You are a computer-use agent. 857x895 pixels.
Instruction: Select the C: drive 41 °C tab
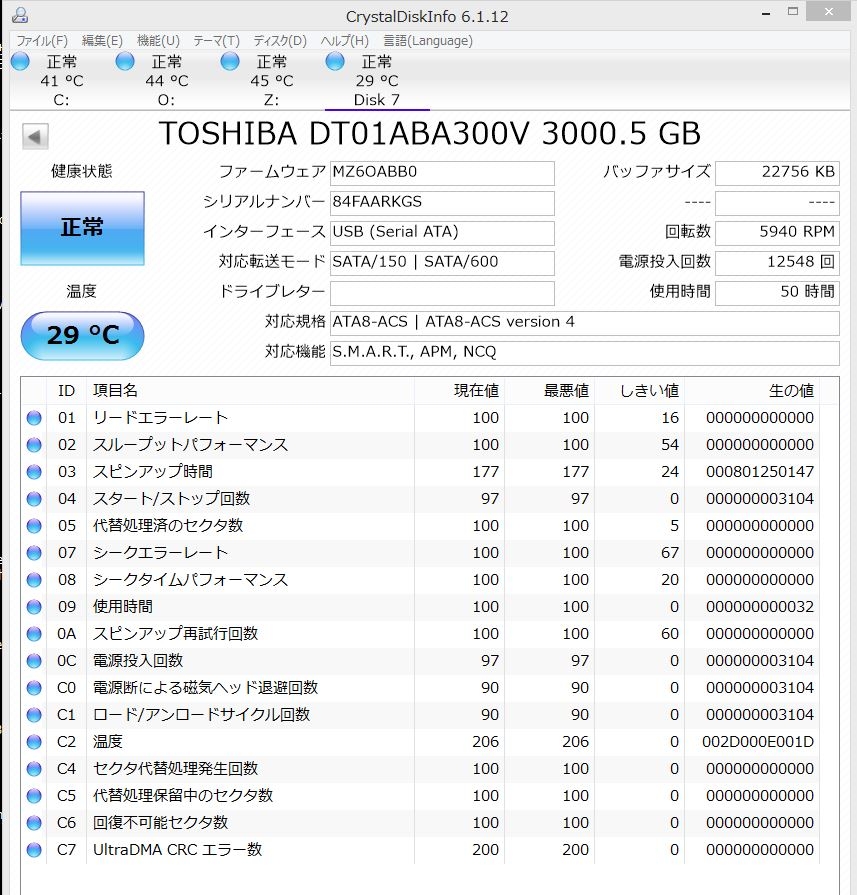pos(62,80)
